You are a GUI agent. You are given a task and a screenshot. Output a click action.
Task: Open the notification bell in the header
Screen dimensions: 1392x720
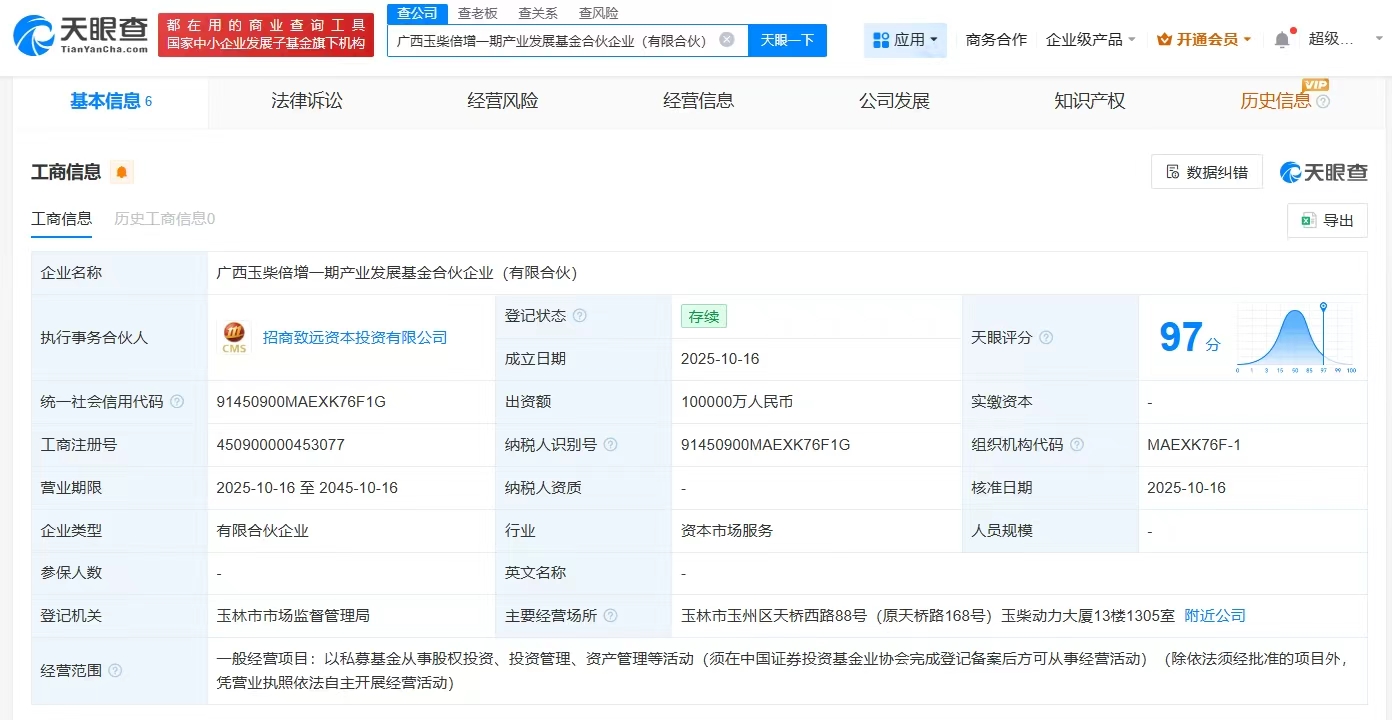tap(1281, 40)
